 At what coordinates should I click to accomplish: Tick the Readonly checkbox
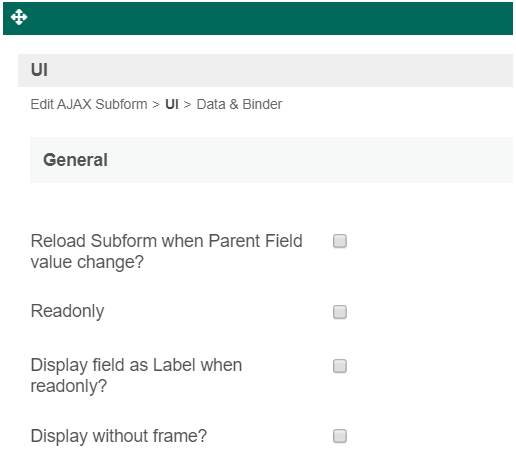(340, 312)
